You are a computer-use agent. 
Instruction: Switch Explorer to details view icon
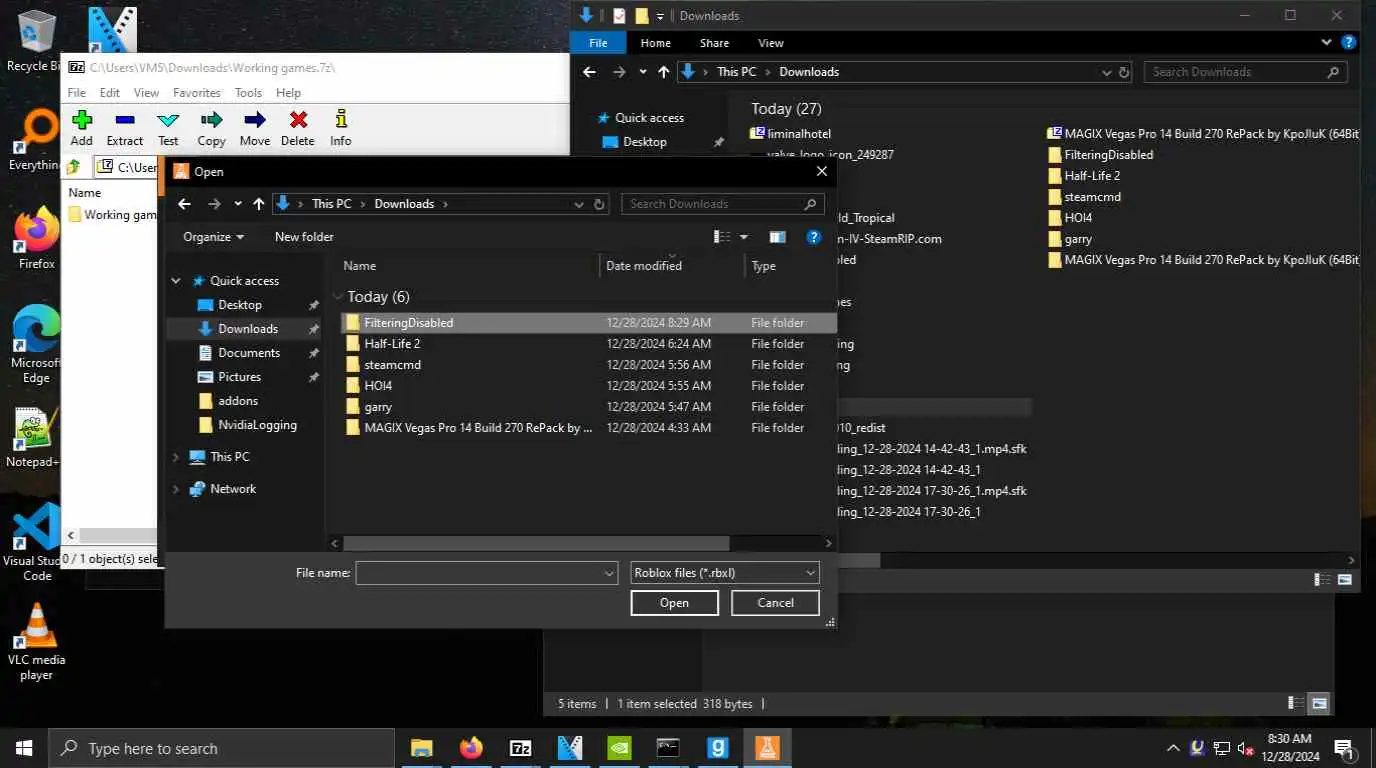coord(1322,580)
